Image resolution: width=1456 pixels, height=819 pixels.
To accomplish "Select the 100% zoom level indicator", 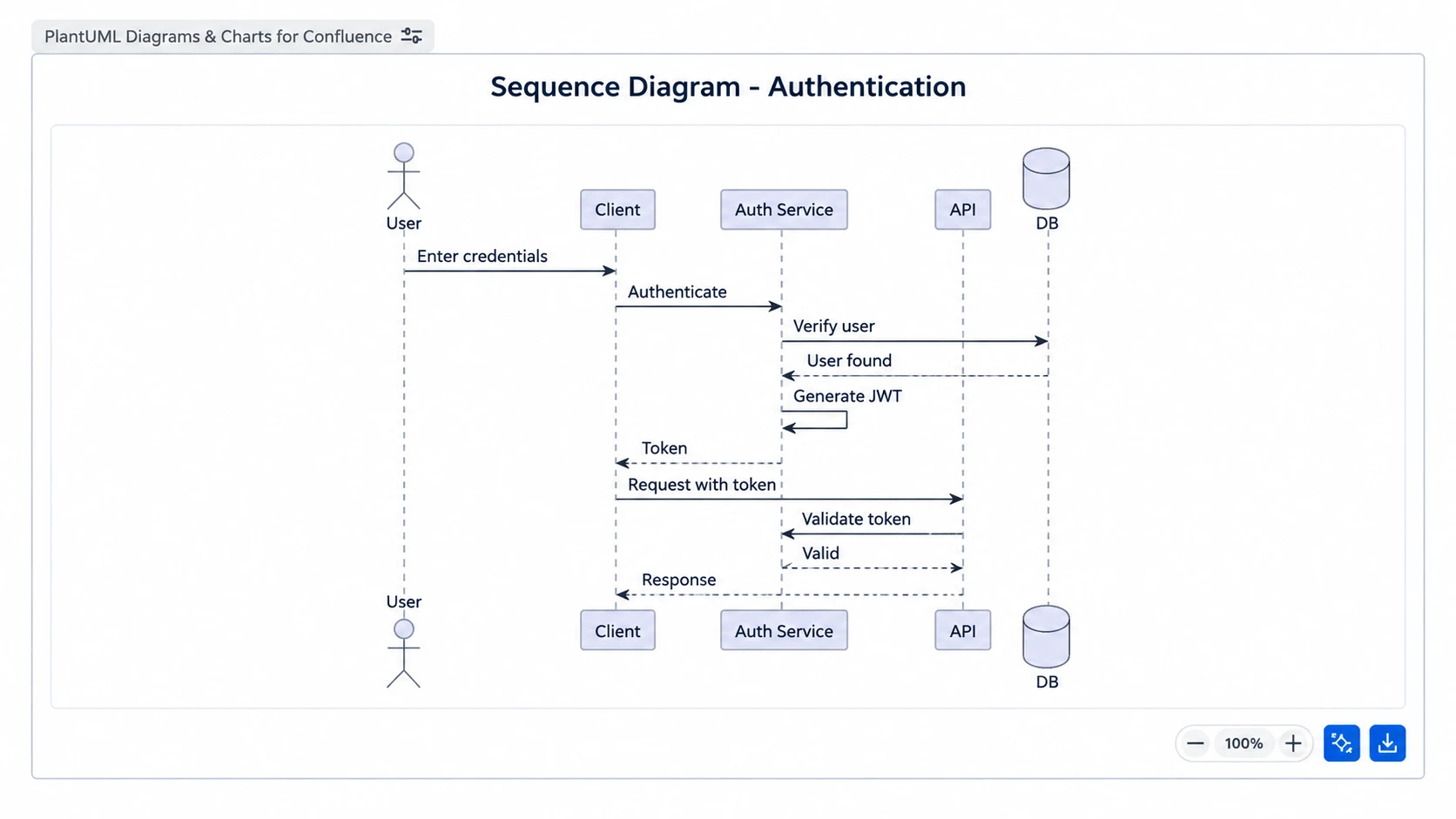I will pyautogui.click(x=1244, y=743).
